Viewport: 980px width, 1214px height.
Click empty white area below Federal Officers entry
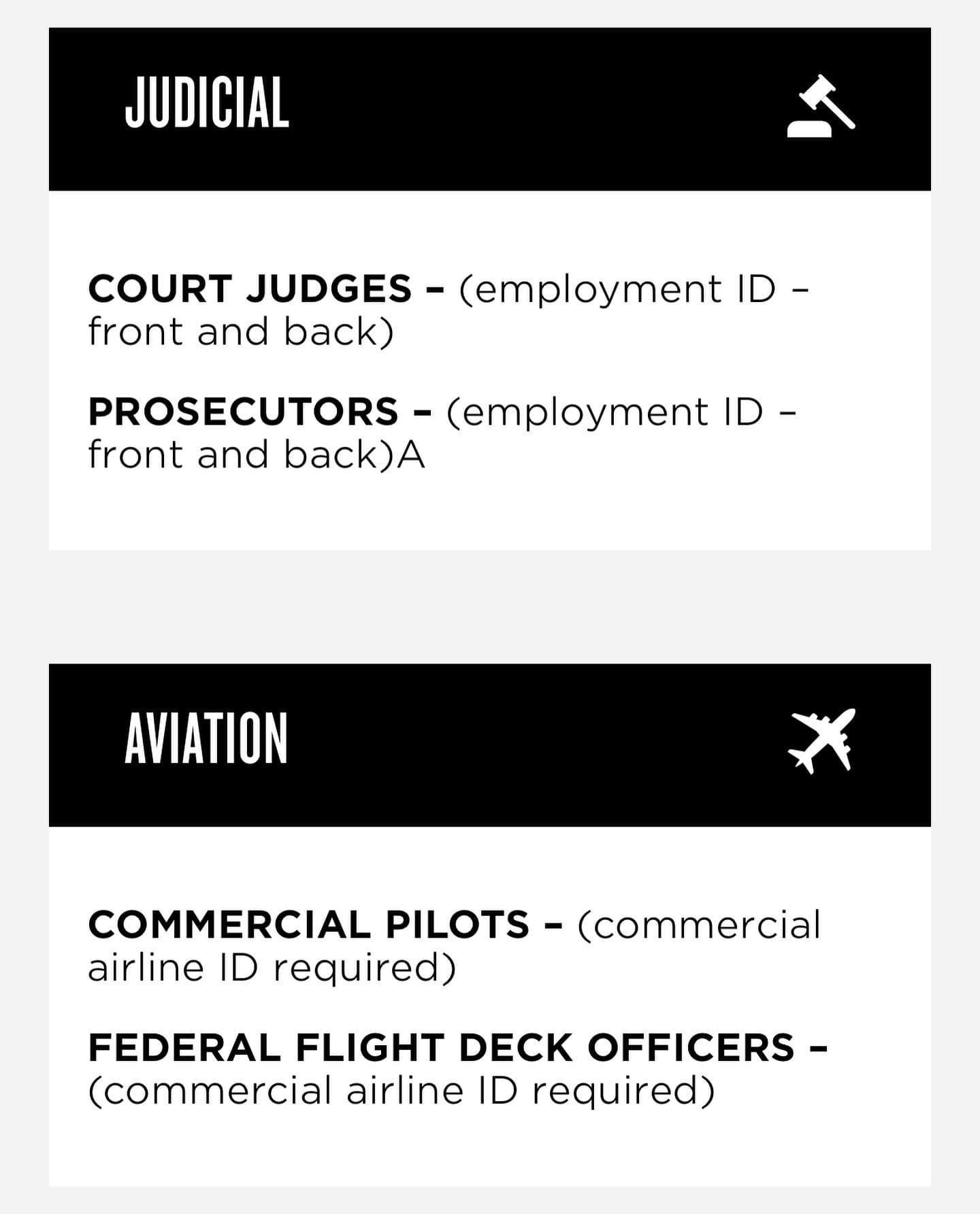point(490,1150)
